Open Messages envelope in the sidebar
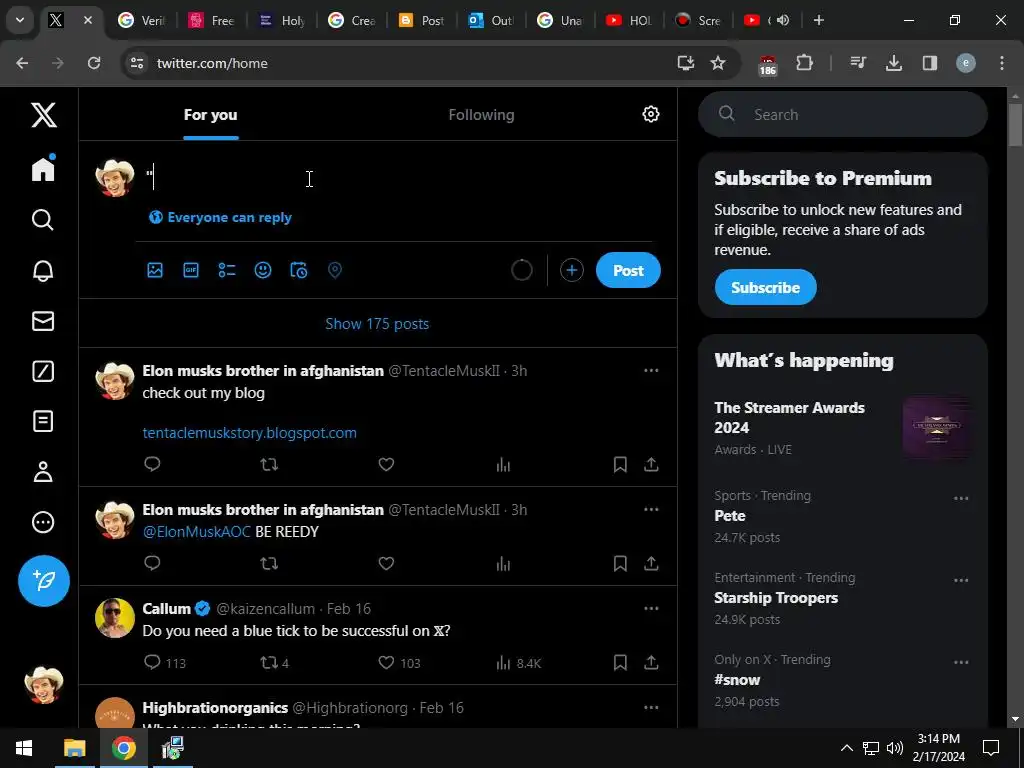The image size is (1024, 768). 43,321
